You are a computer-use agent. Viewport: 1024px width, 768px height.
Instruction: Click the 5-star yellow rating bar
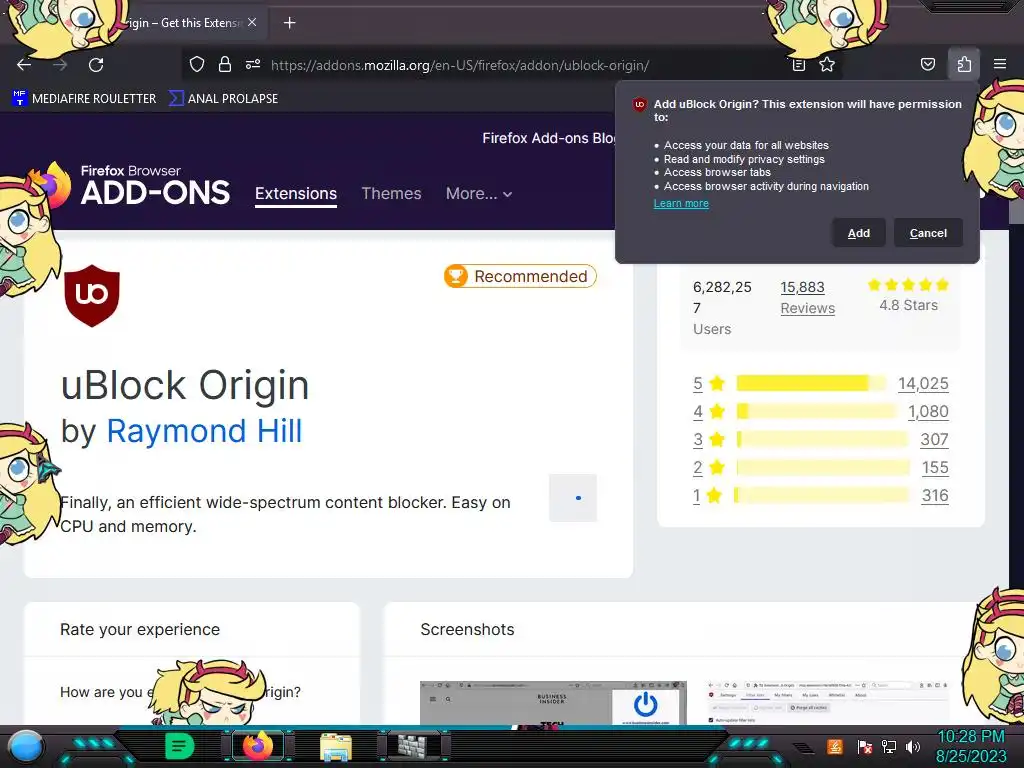(811, 383)
